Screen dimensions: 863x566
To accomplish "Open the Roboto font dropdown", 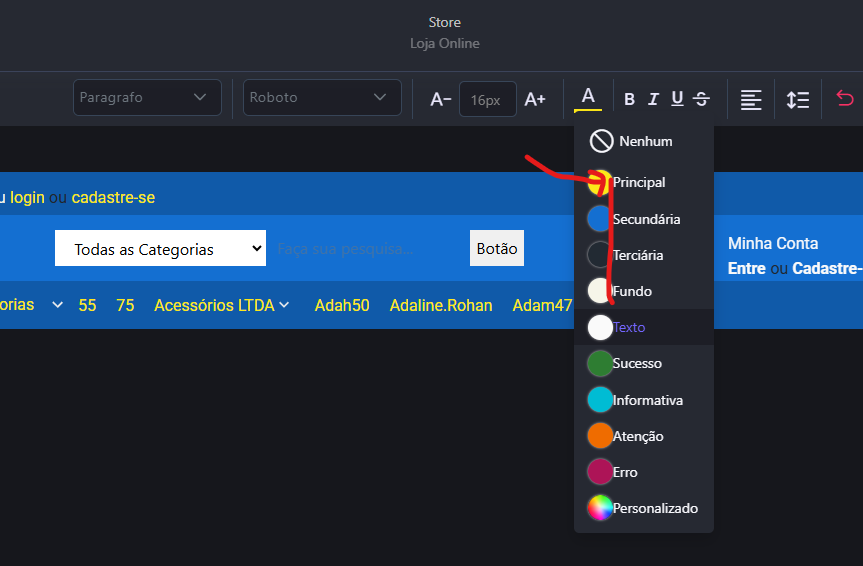I will point(322,97).
